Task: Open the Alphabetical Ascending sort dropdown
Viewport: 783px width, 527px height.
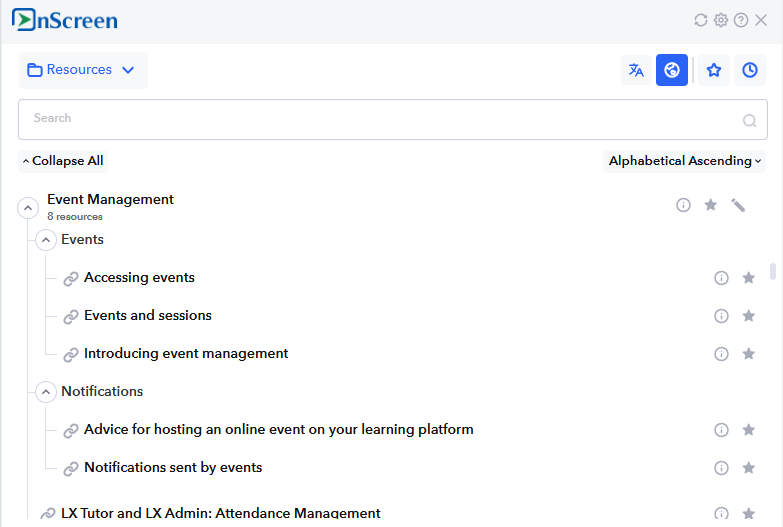Action: click(x=685, y=161)
